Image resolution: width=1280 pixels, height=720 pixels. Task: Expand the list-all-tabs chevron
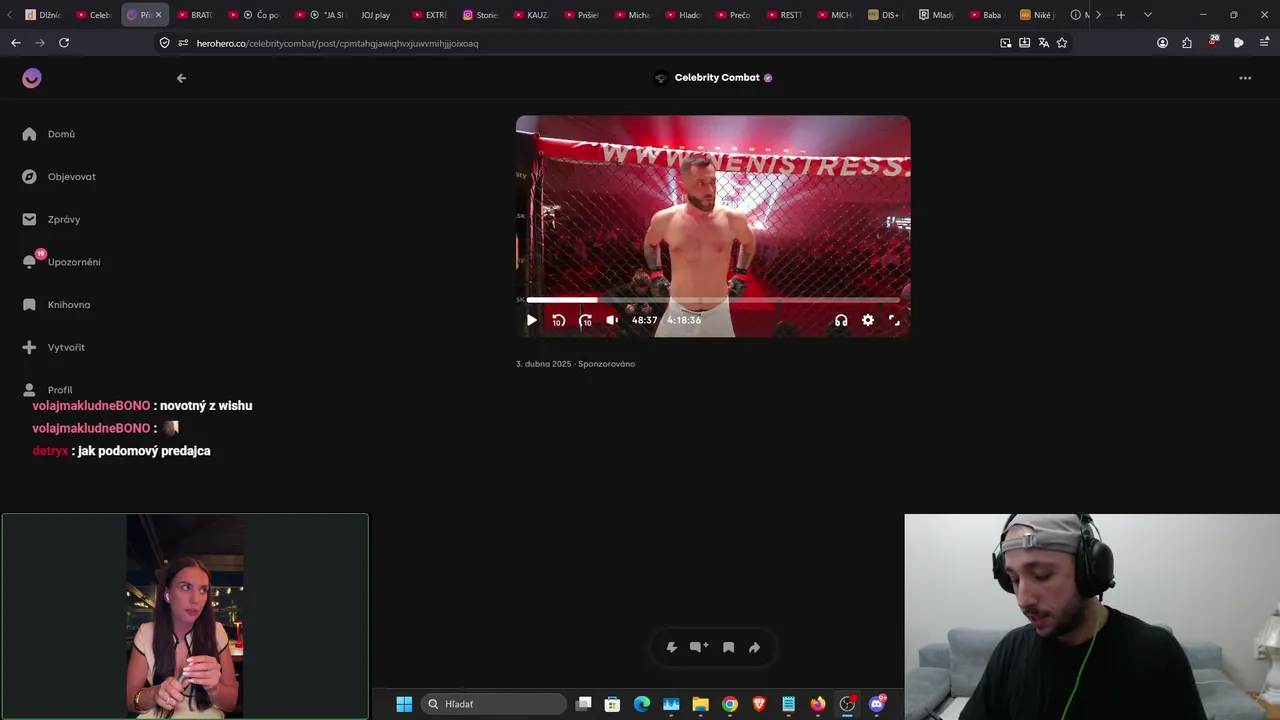(x=1147, y=15)
